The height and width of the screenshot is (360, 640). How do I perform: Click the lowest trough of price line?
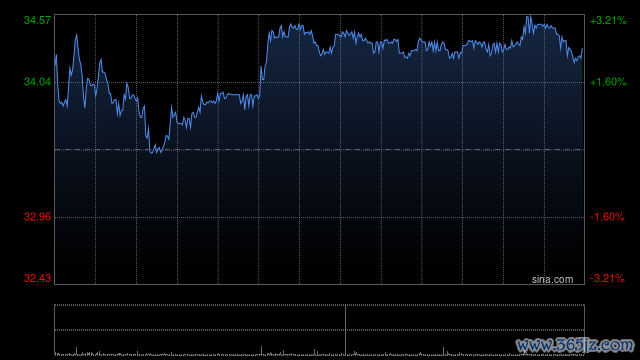[x=157, y=152]
